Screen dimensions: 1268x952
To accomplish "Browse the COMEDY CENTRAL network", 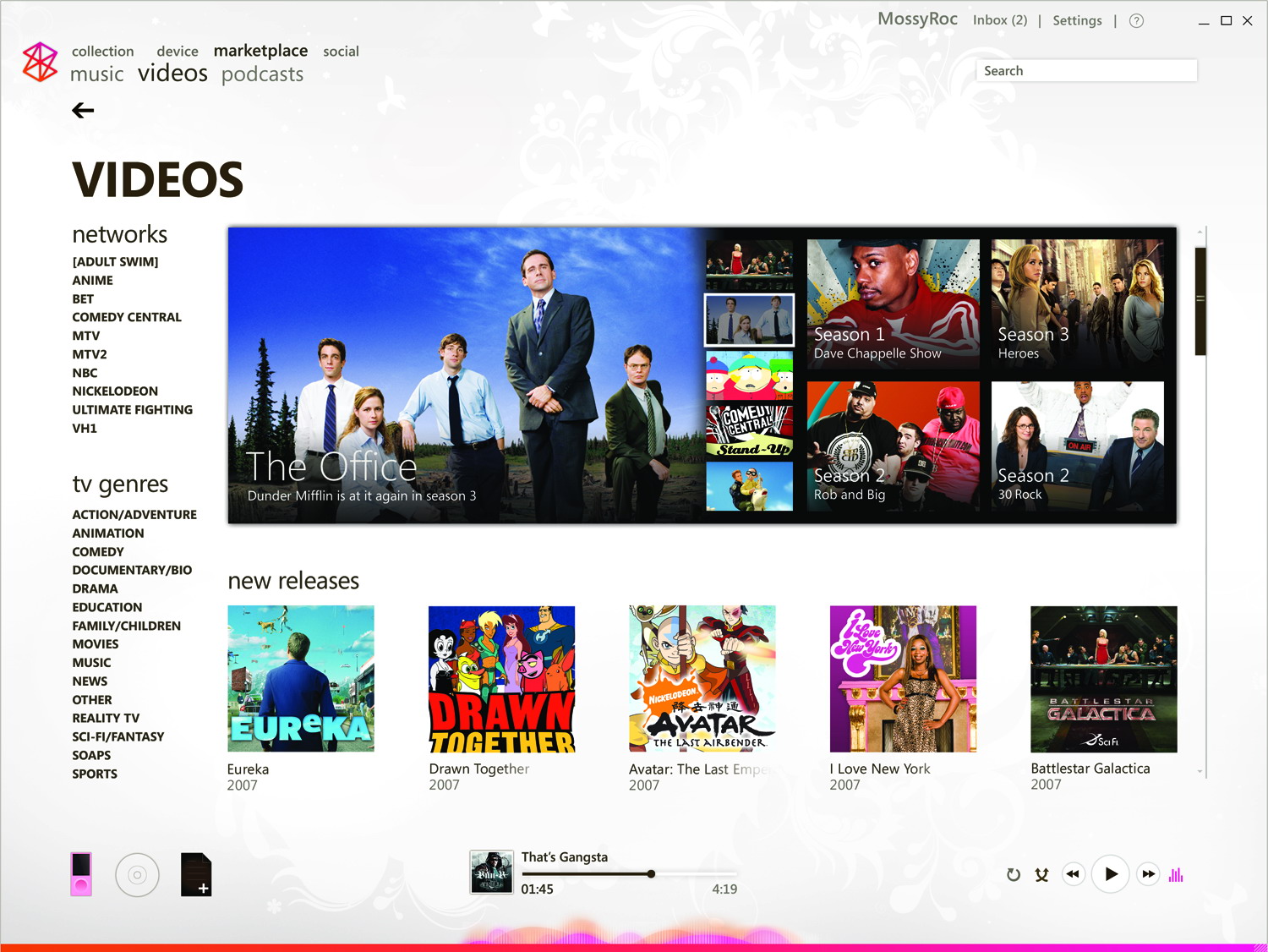I will click(x=127, y=317).
